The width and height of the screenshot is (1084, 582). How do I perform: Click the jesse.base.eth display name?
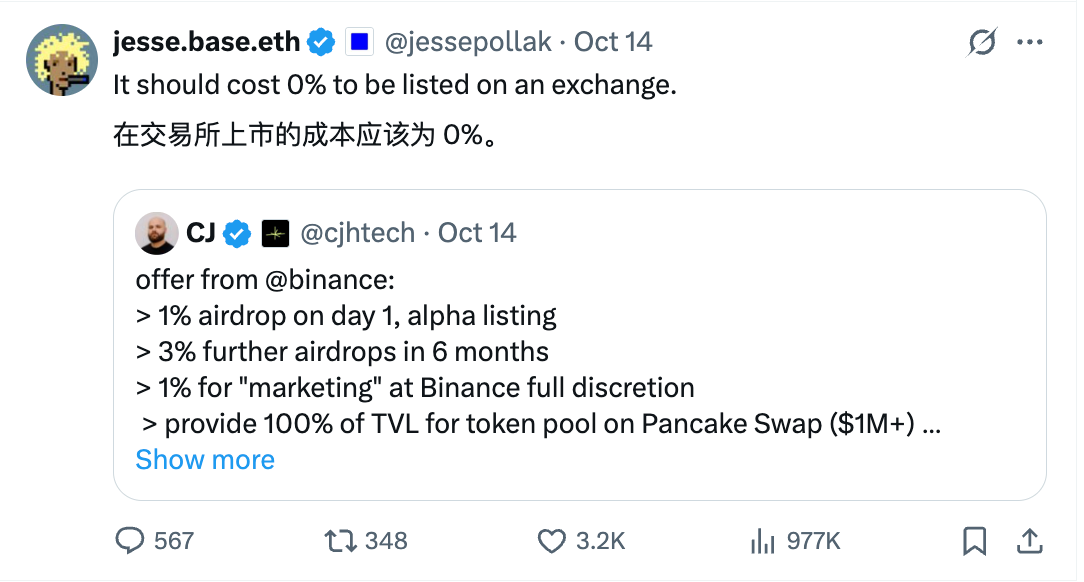(206, 42)
